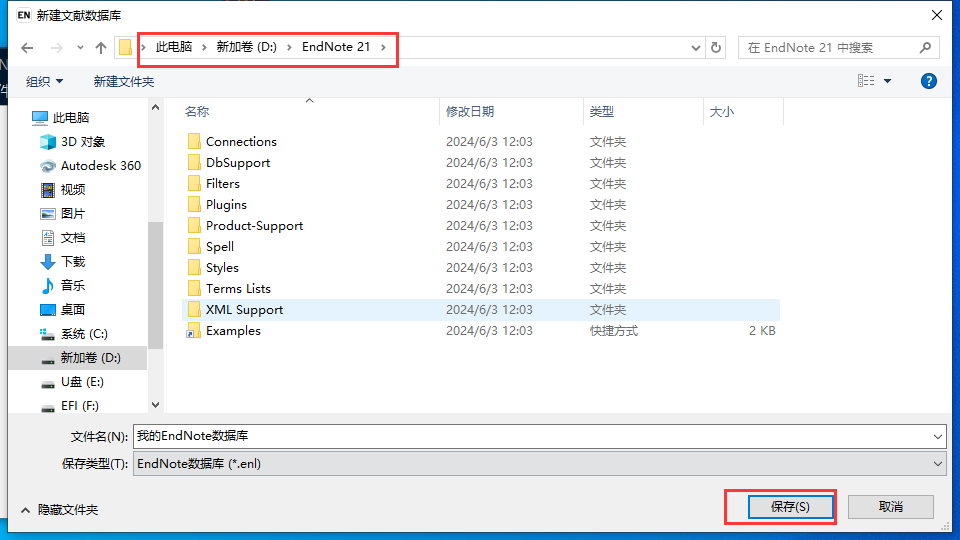Select the XML Support folder

point(481,310)
